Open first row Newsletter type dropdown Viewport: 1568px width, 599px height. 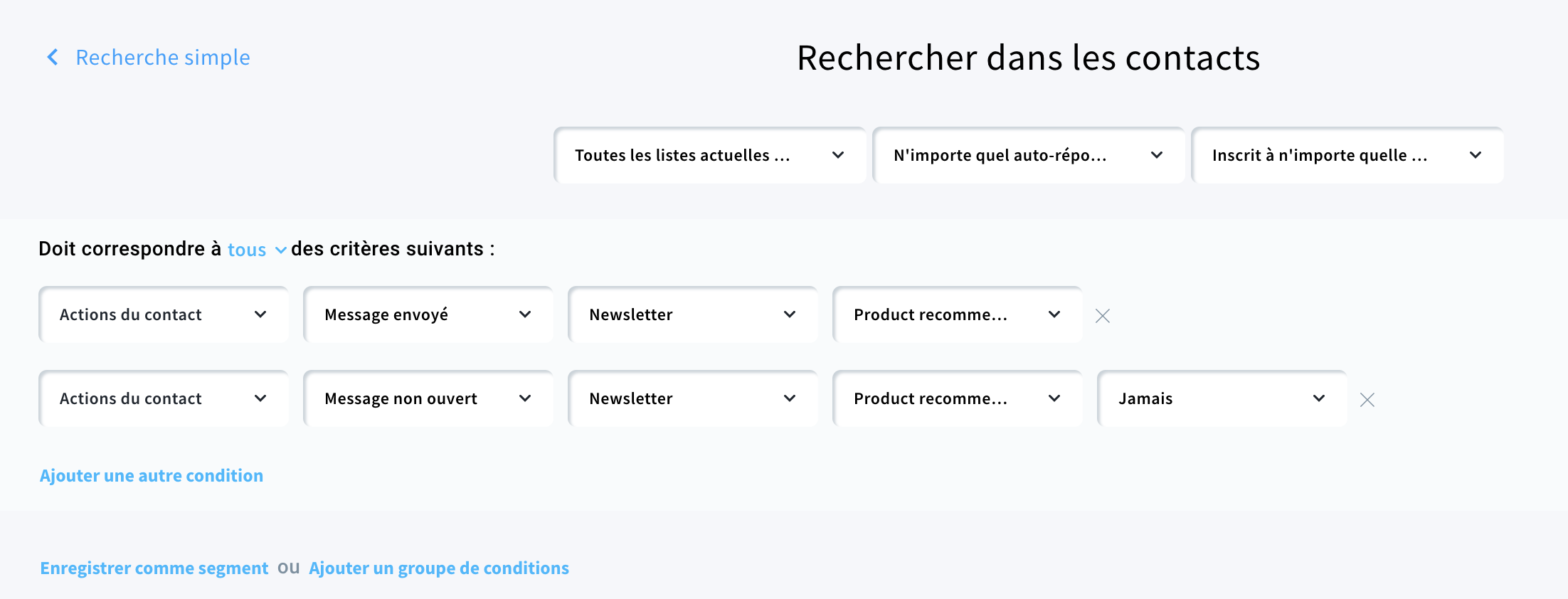(x=693, y=315)
